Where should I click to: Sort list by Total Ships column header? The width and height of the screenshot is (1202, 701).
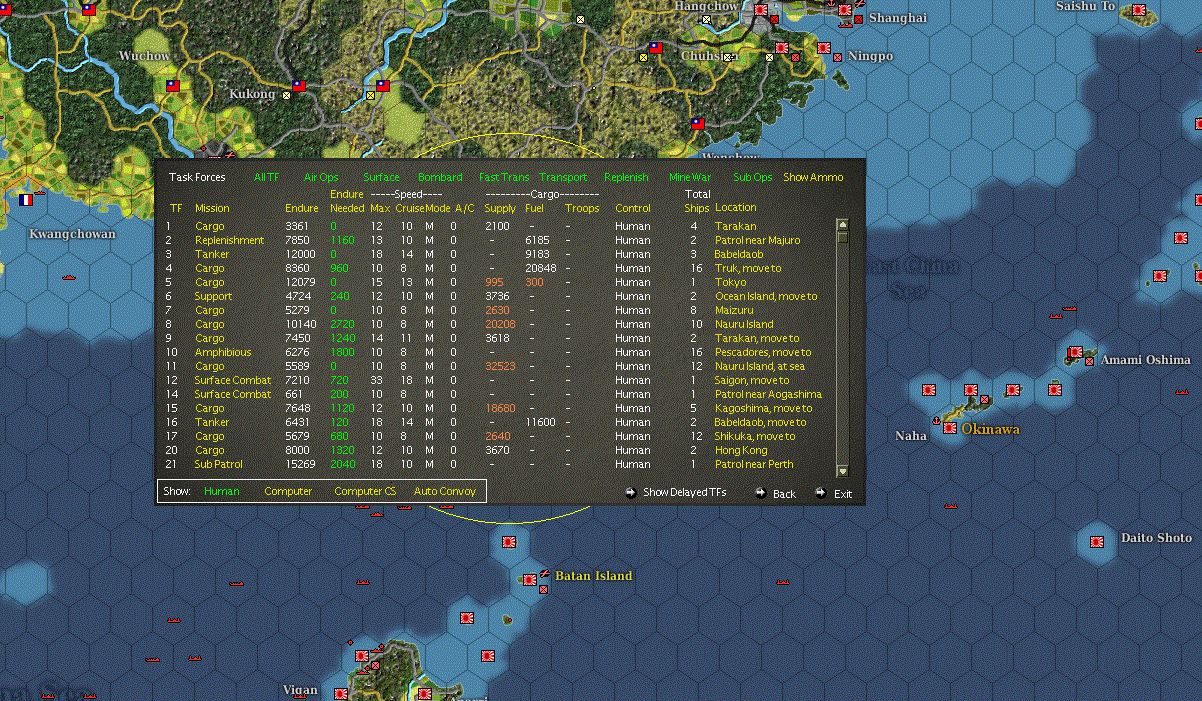click(x=697, y=201)
